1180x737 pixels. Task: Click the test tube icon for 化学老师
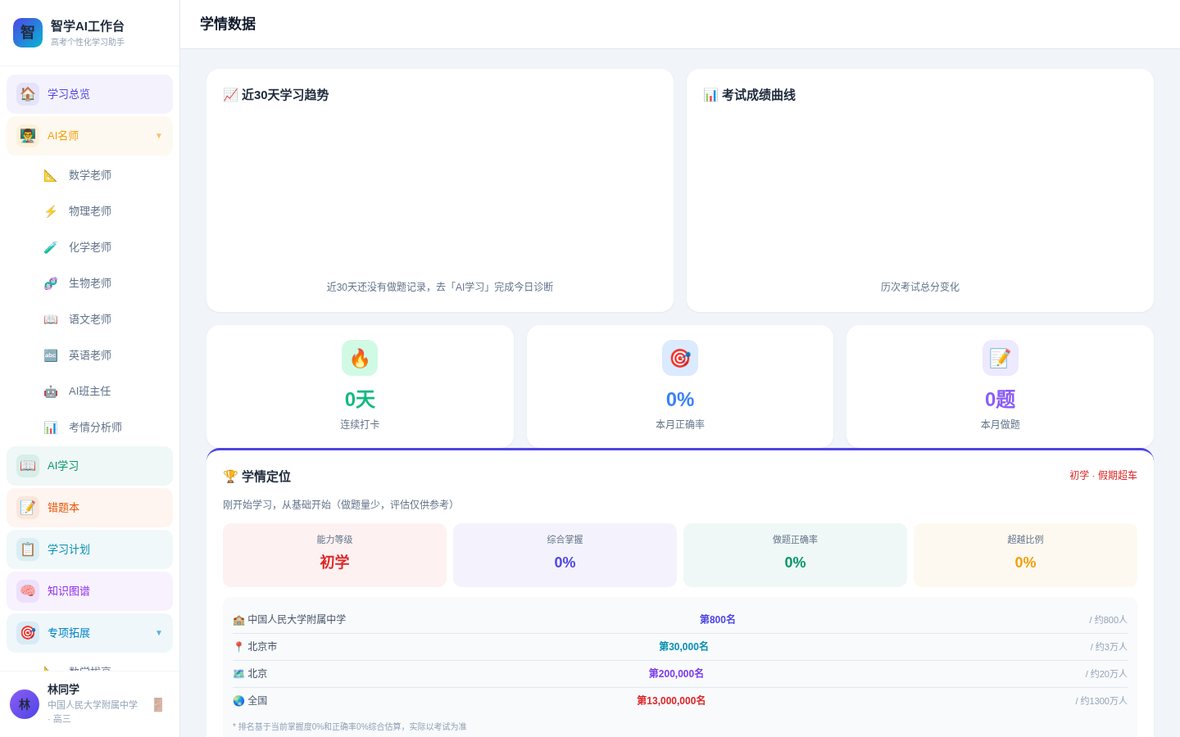(x=50, y=247)
